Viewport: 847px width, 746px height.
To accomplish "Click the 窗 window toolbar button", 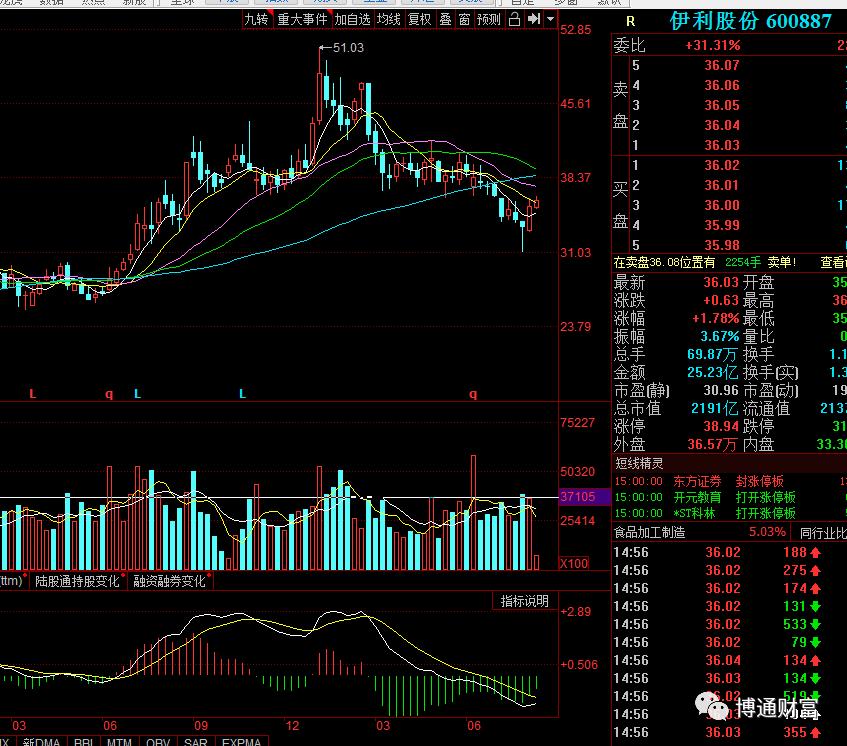I will [465, 19].
